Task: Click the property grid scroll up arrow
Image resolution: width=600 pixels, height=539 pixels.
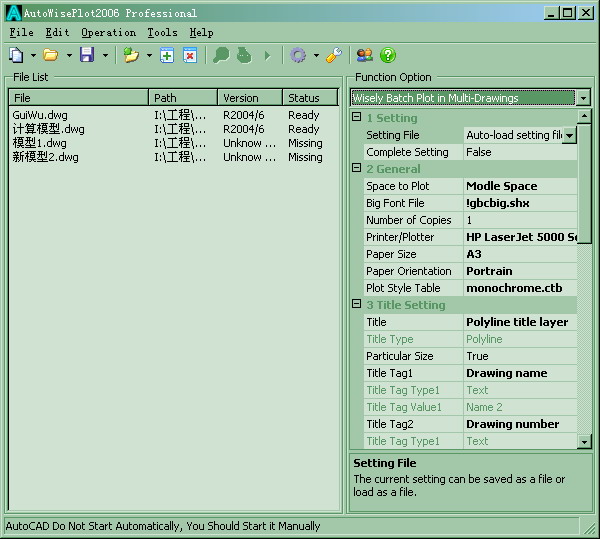Action: click(584, 116)
